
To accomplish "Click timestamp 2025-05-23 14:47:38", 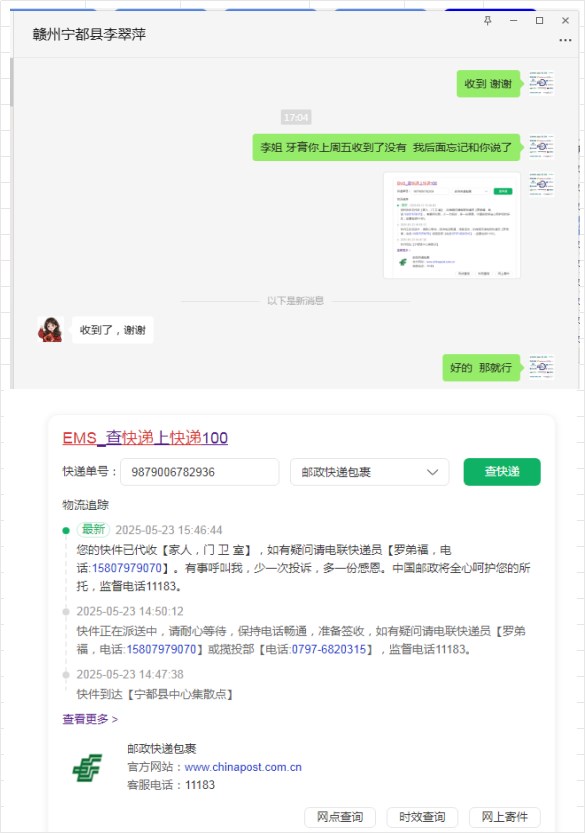I will click(x=130, y=674).
